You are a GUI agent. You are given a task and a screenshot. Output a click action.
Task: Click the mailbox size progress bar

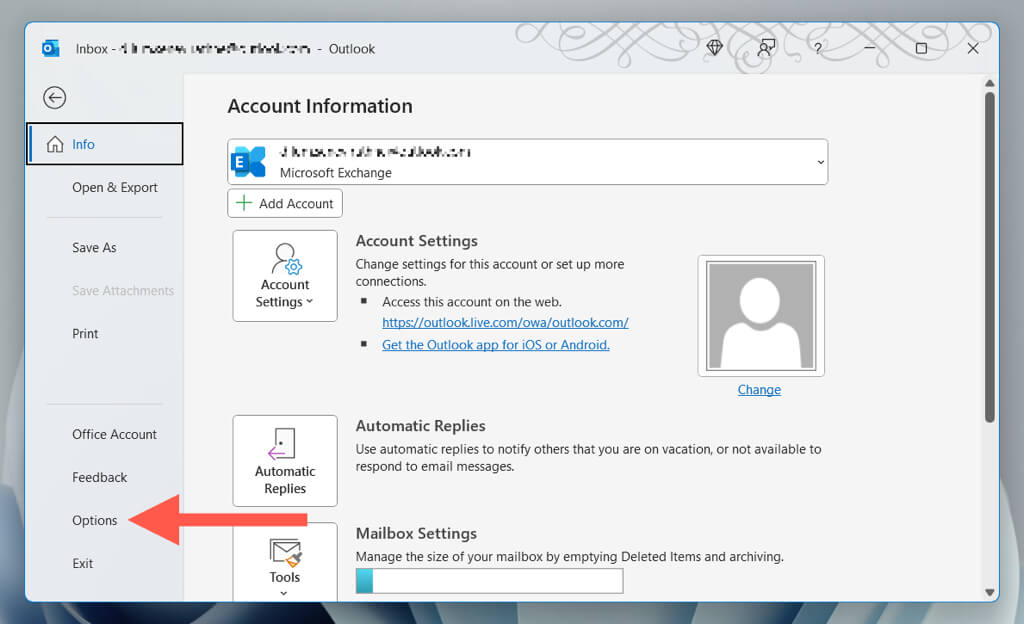pos(489,581)
